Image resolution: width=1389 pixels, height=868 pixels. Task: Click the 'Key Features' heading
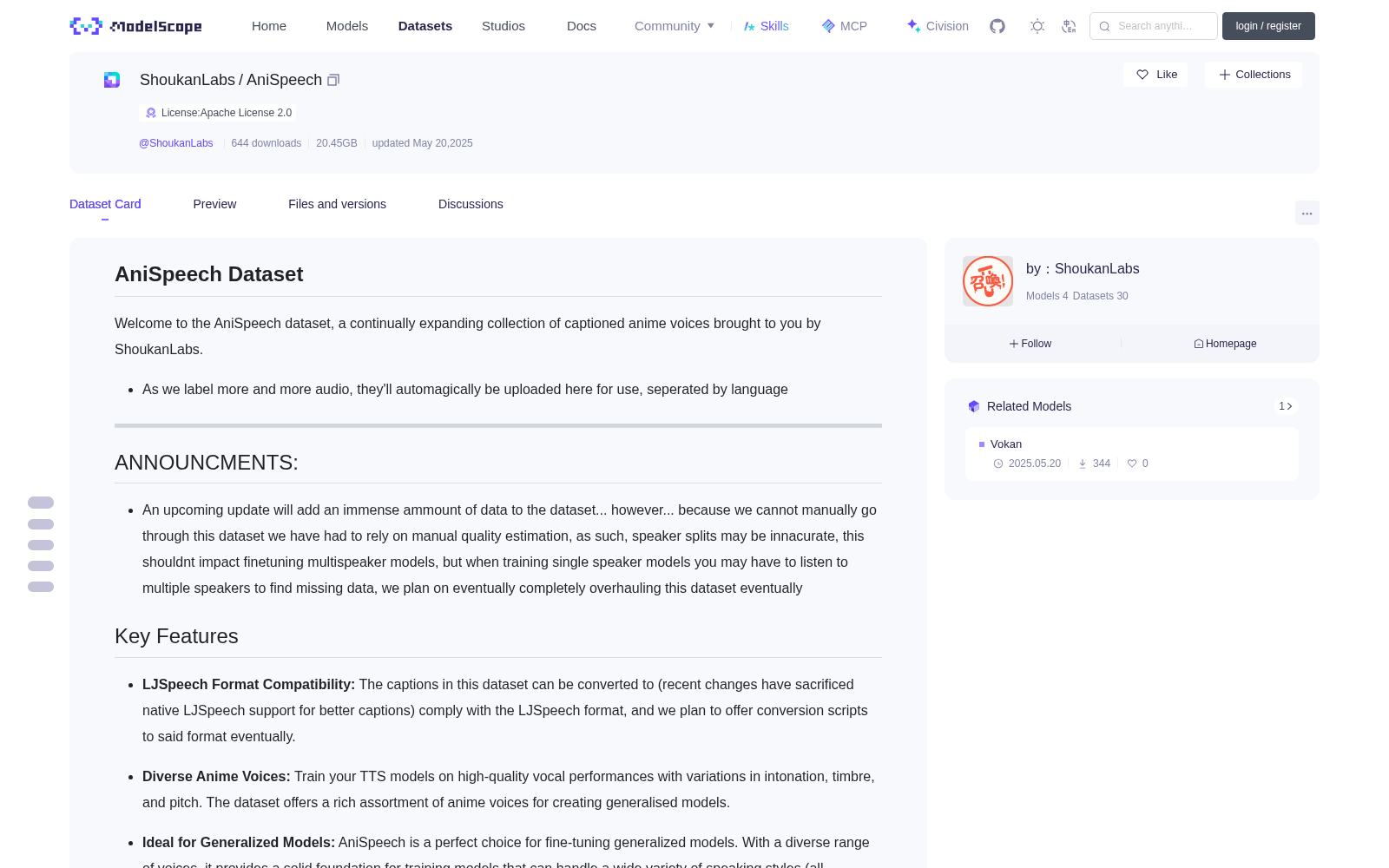[x=176, y=636]
